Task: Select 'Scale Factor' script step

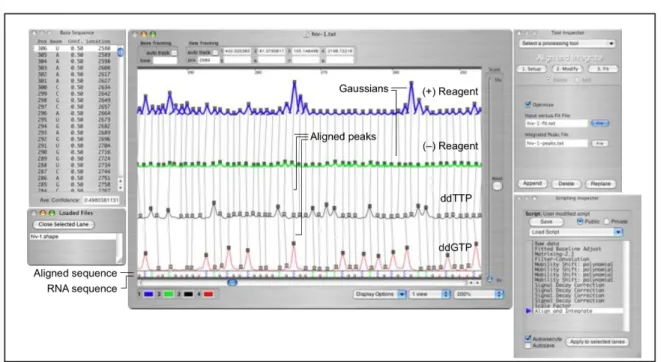Action: pos(552,306)
